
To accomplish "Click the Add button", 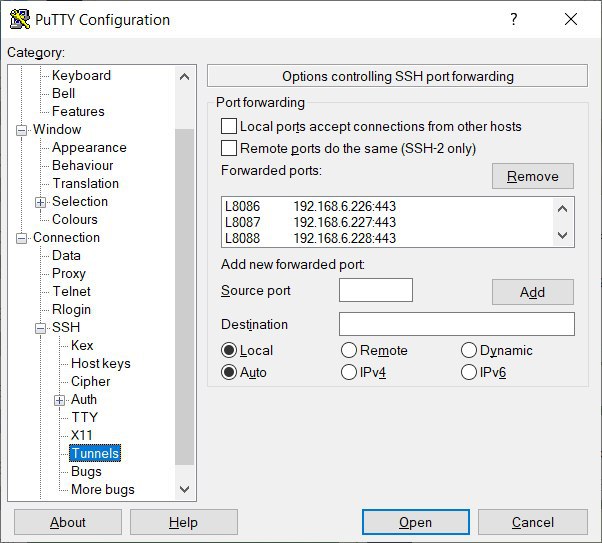I will pos(533,292).
